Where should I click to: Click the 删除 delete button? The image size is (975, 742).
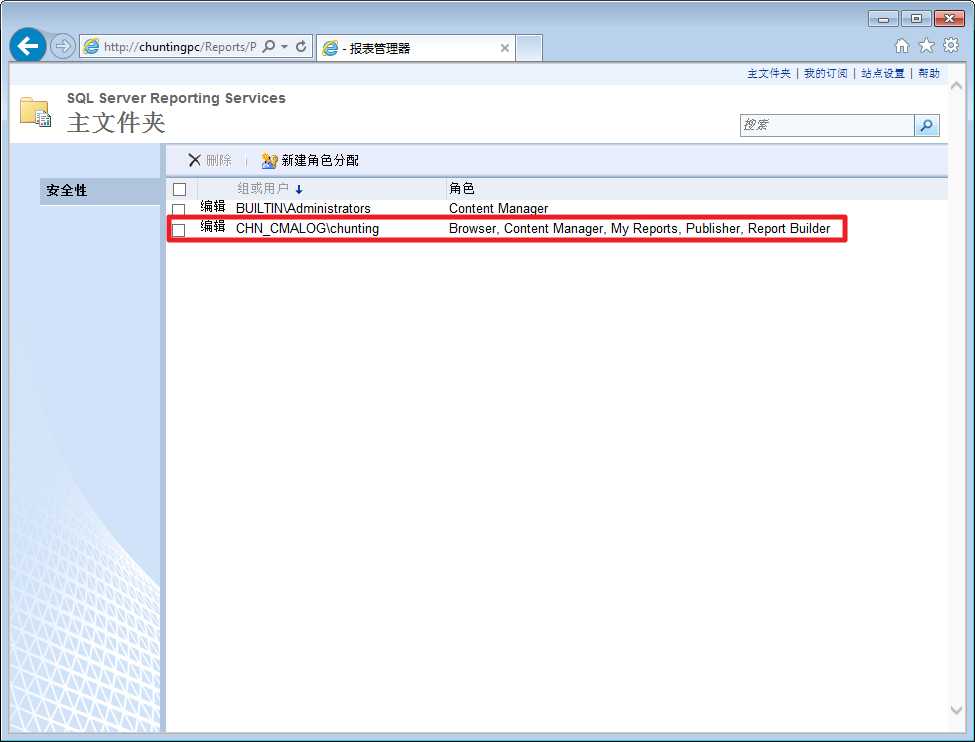(x=210, y=160)
